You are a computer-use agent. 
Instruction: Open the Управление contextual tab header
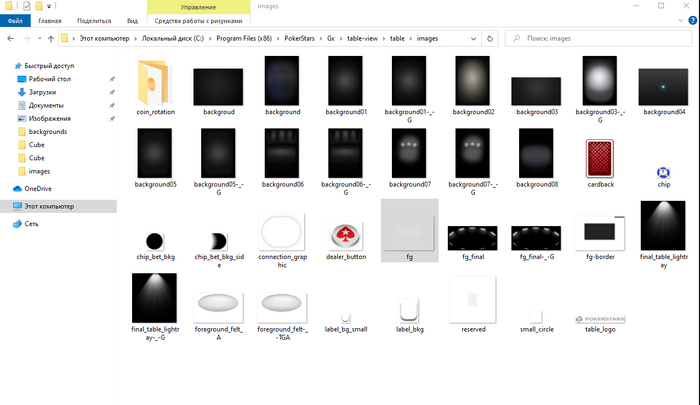tap(198, 7)
